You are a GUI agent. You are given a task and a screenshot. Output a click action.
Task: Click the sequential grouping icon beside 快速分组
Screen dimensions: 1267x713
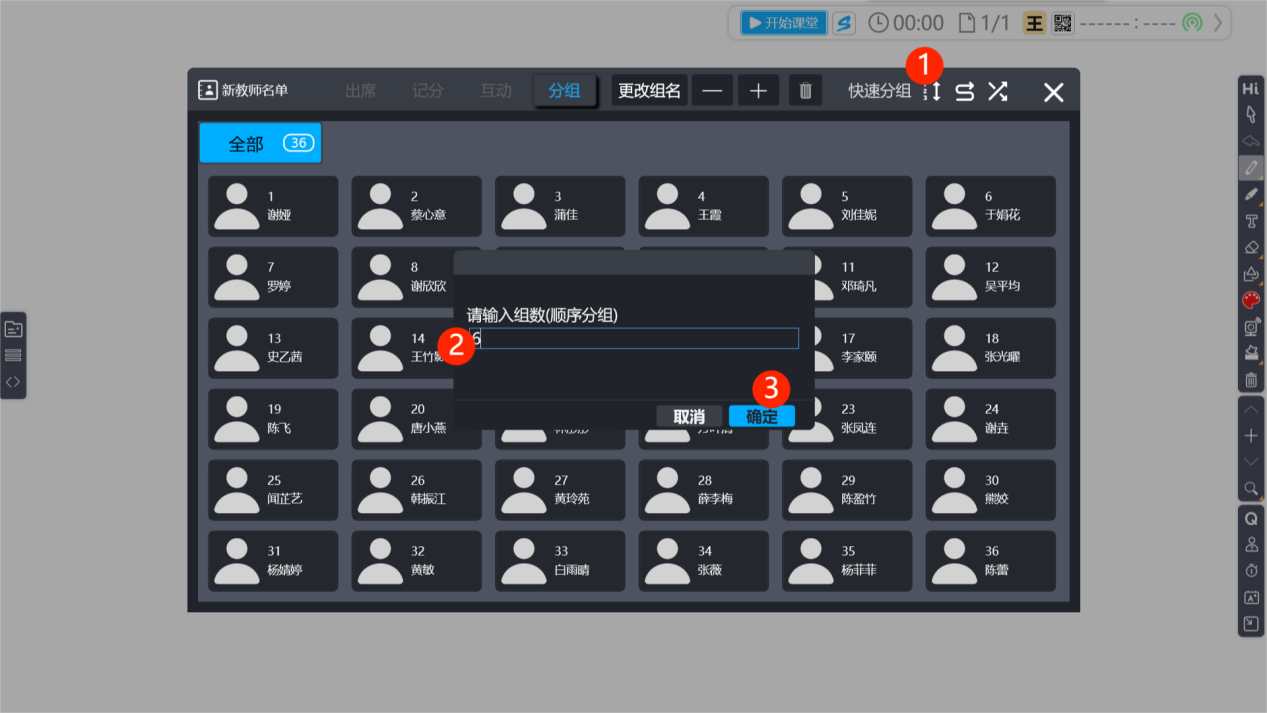tap(932, 92)
